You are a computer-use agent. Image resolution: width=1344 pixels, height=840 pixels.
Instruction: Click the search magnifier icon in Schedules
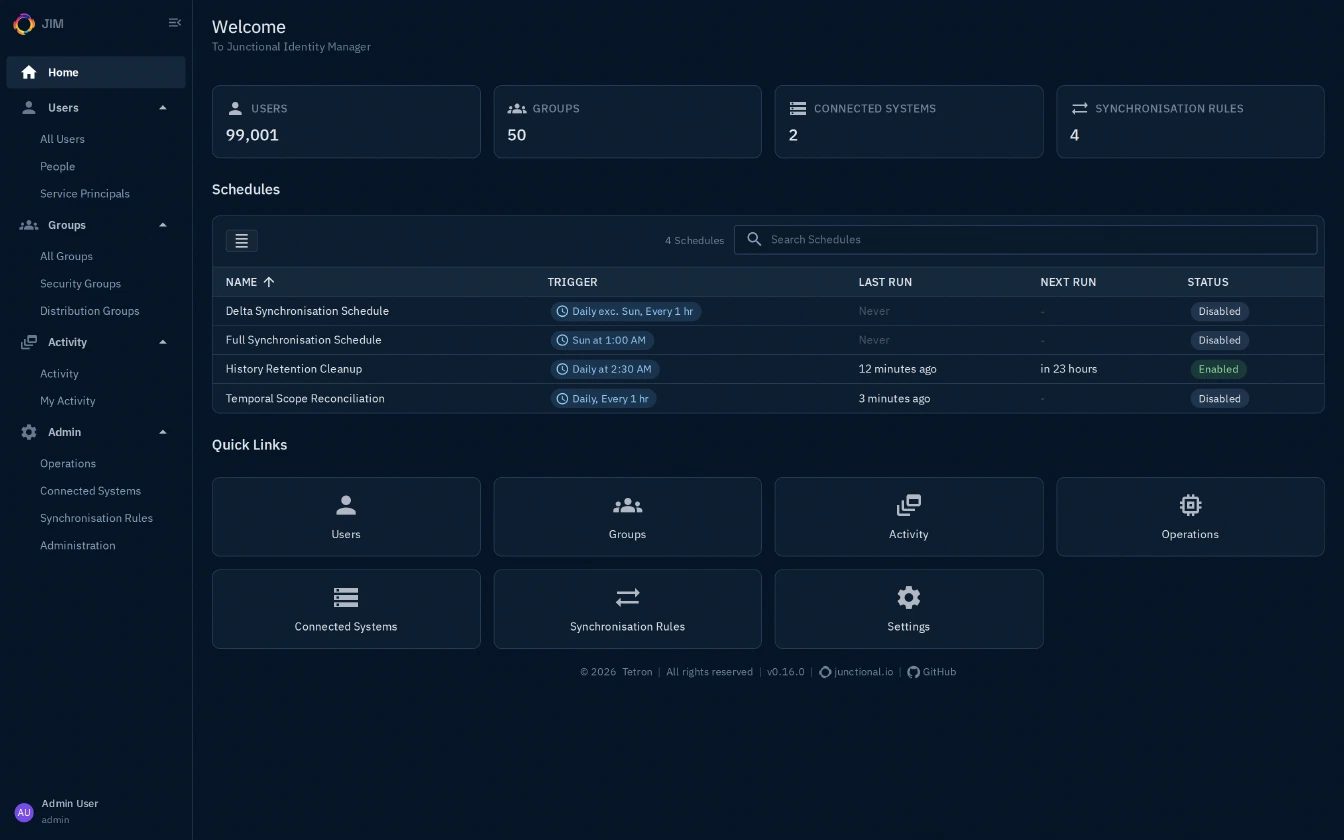(x=755, y=240)
